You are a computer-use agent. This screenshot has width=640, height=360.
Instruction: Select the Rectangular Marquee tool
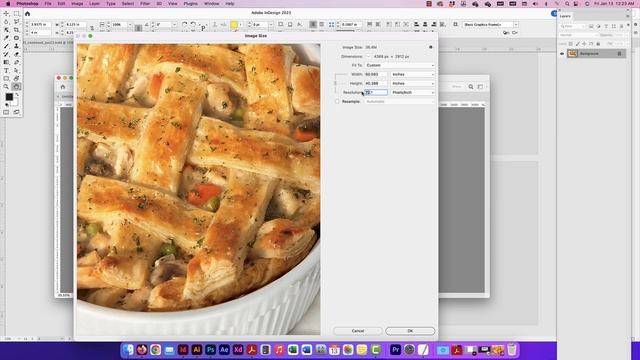(16, 13)
